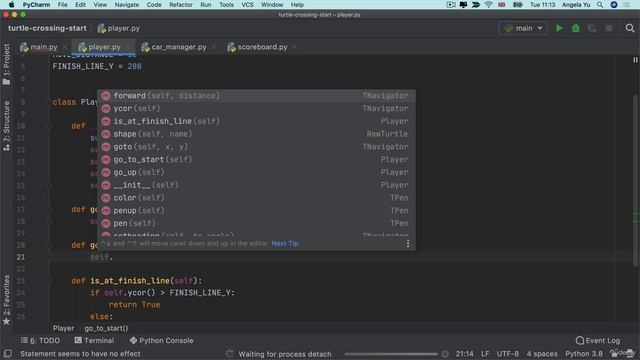
Task: Click the Player class breadcrumb below editor
Action: click(63, 328)
